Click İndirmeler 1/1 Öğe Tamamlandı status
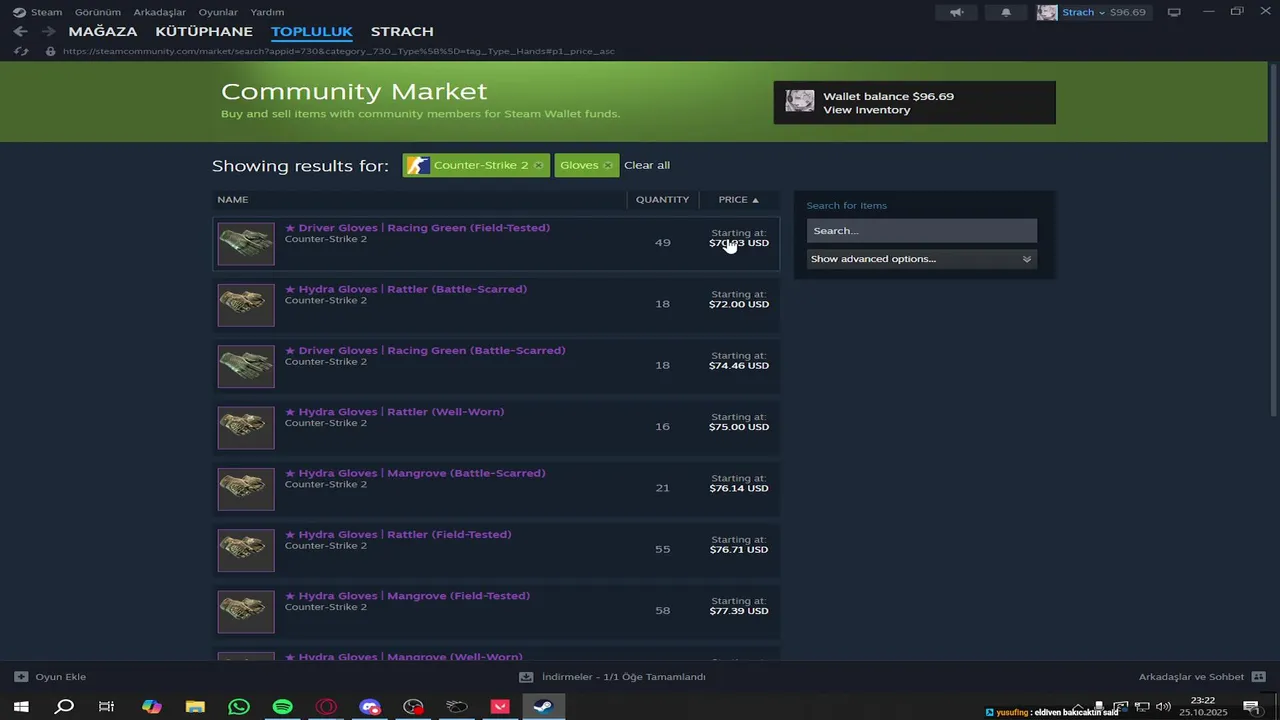The width and height of the screenshot is (1280, 720). point(624,677)
